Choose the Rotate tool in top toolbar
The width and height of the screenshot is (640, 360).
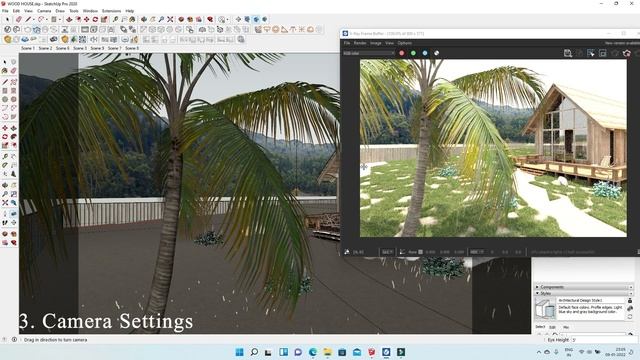(x=95, y=19)
